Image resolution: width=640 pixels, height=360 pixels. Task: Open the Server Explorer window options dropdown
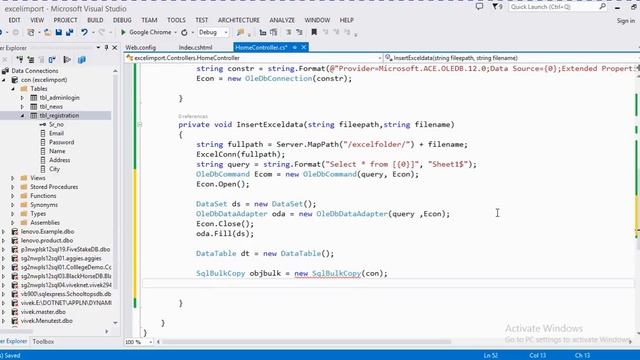tap(98, 48)
